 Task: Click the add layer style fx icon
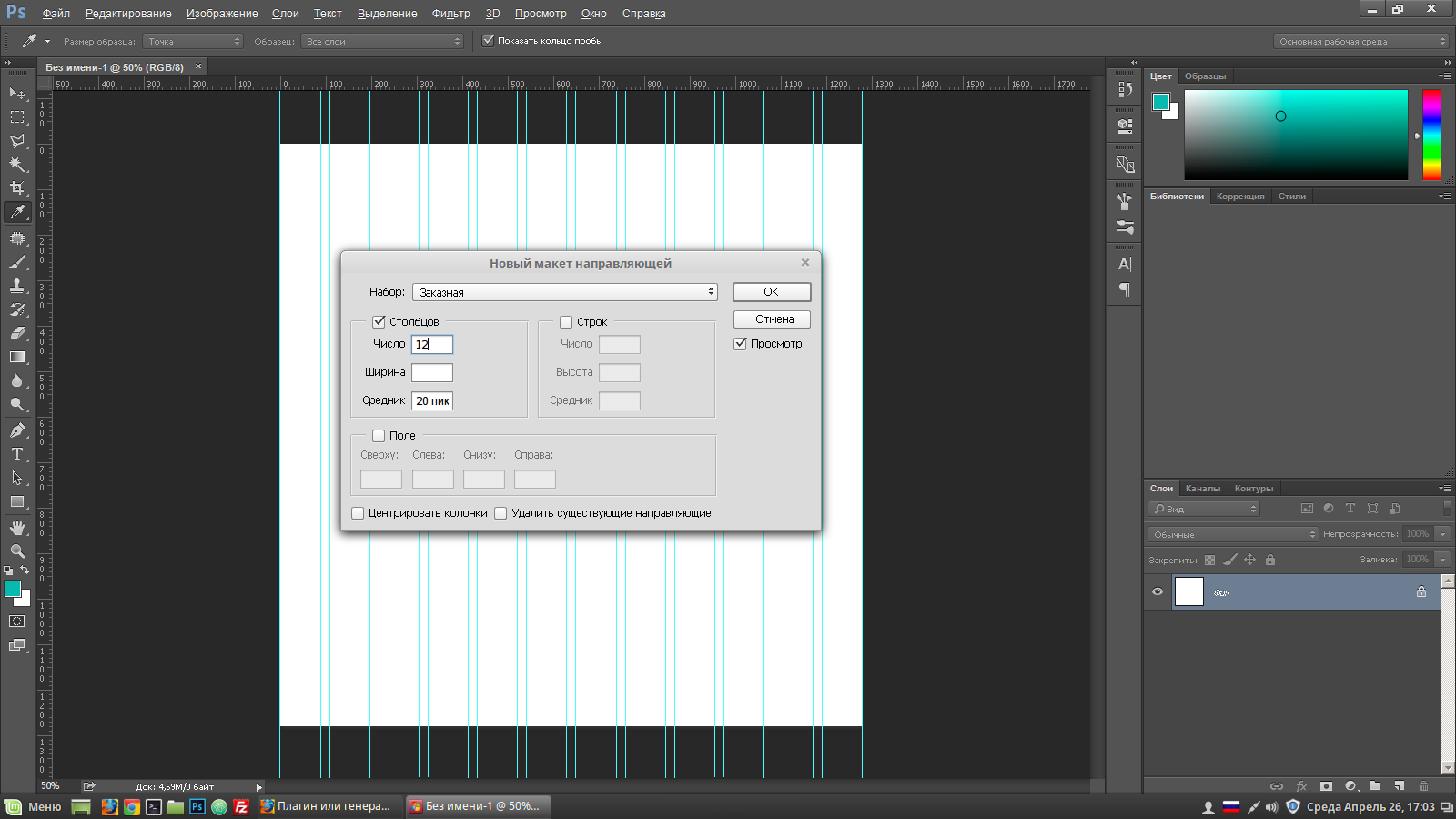[1301, 786]
